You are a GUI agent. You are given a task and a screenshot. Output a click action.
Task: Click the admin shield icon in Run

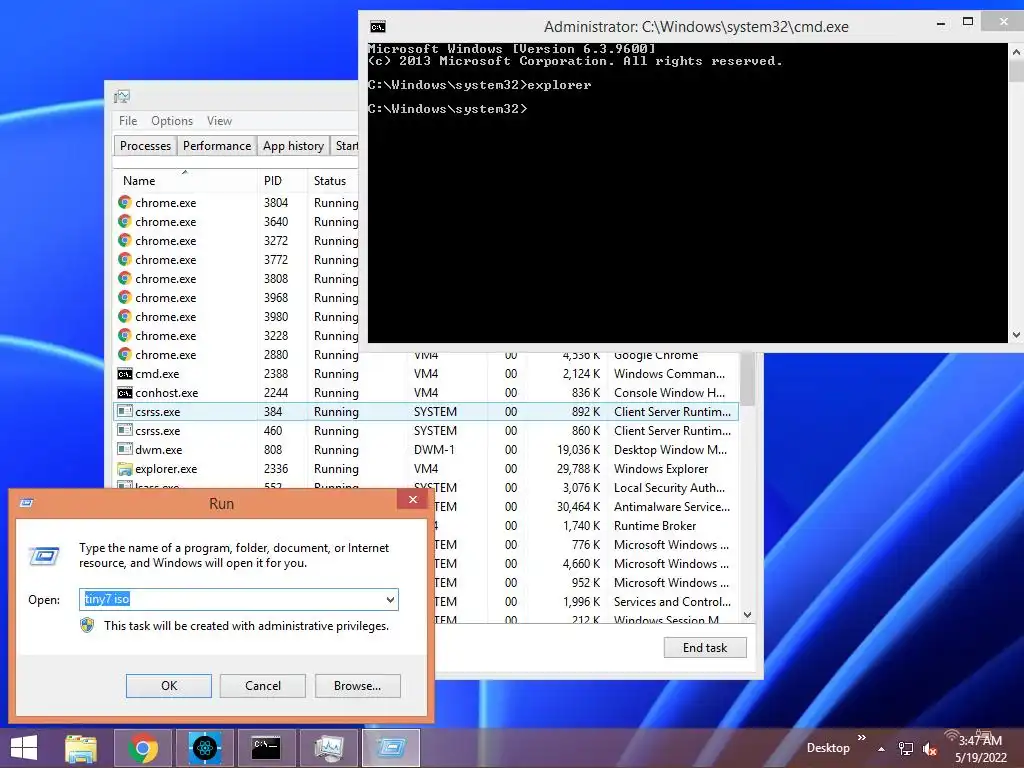click(x=87, y=626)
